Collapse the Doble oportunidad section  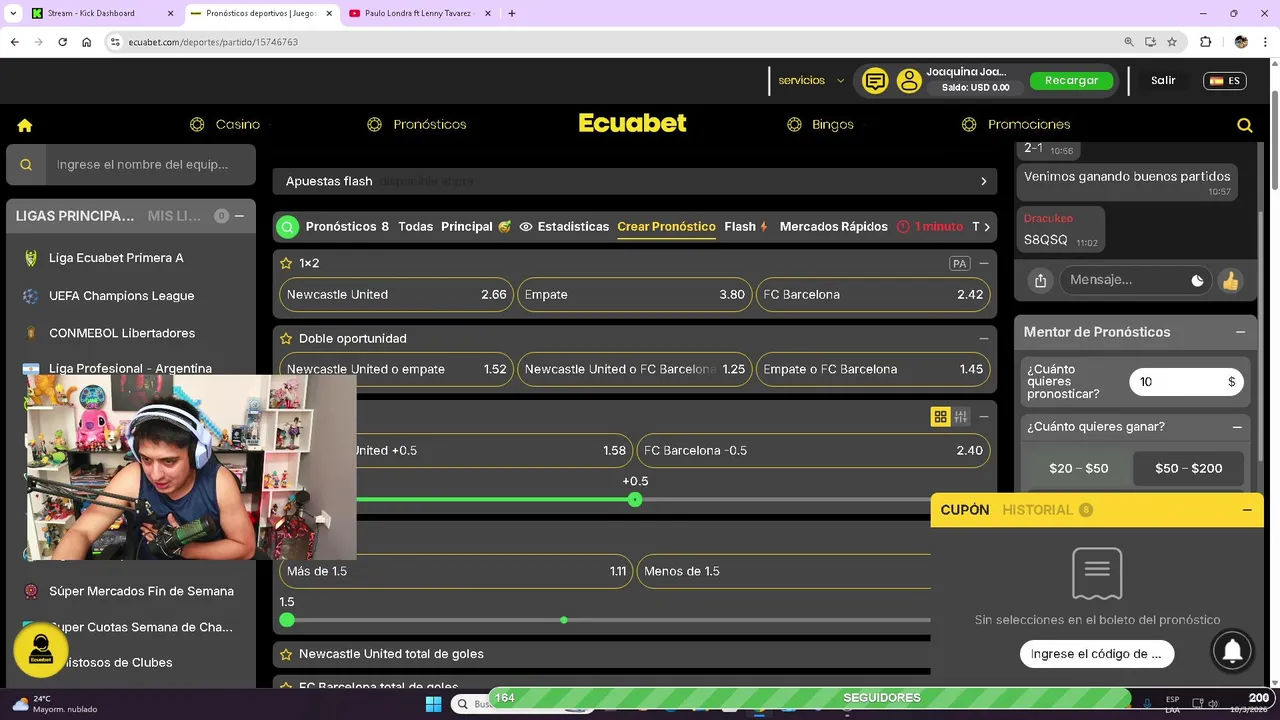click(984, 338)
